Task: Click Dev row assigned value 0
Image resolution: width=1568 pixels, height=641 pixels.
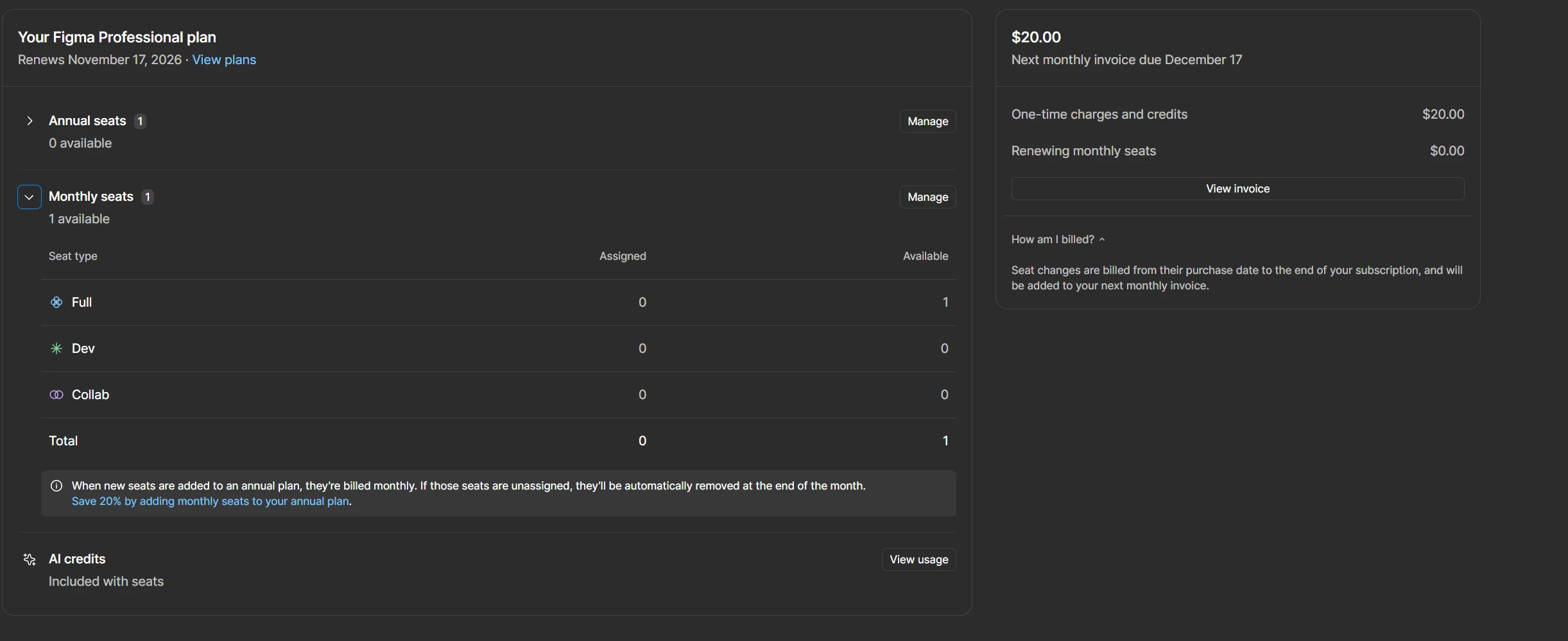Action: pos(642,348)
